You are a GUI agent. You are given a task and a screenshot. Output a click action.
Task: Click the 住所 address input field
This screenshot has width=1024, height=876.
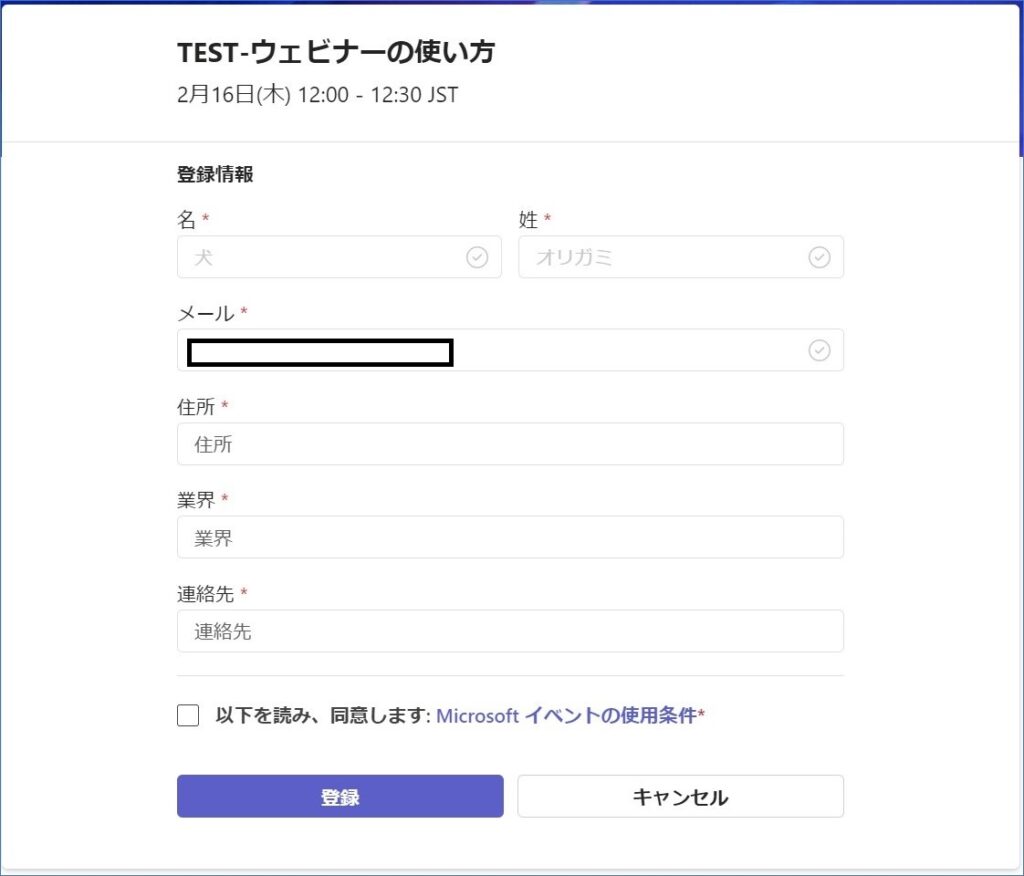pyautogui.click(x=510, y=444)
